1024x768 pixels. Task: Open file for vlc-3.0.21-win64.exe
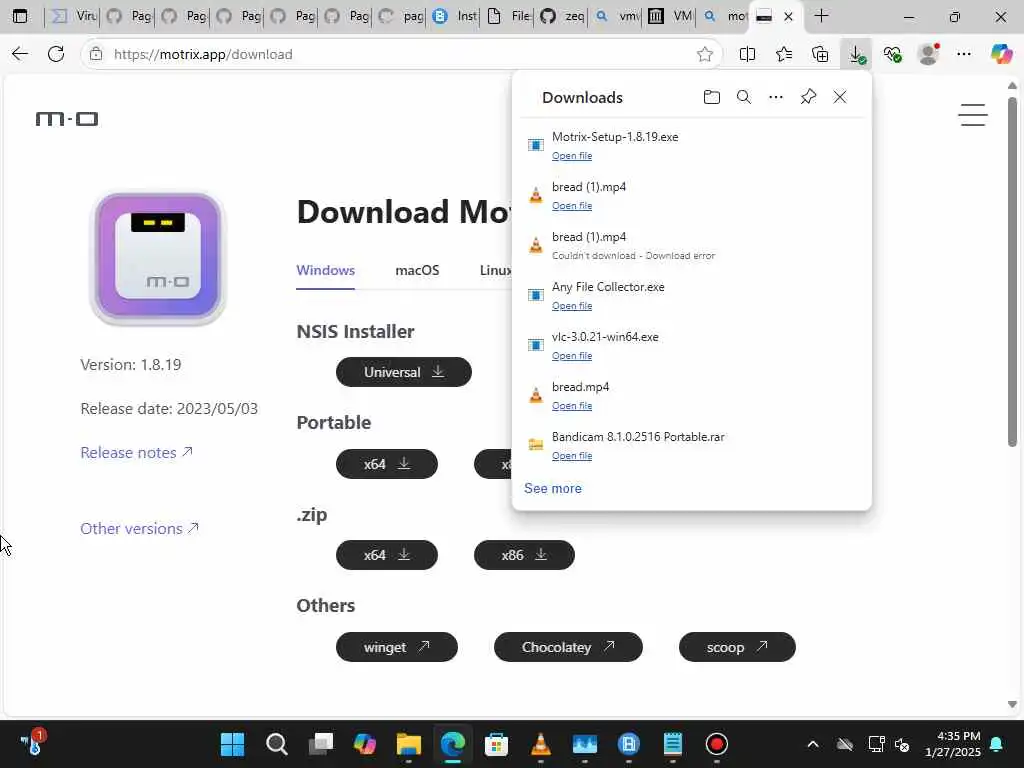click(571, 356)
